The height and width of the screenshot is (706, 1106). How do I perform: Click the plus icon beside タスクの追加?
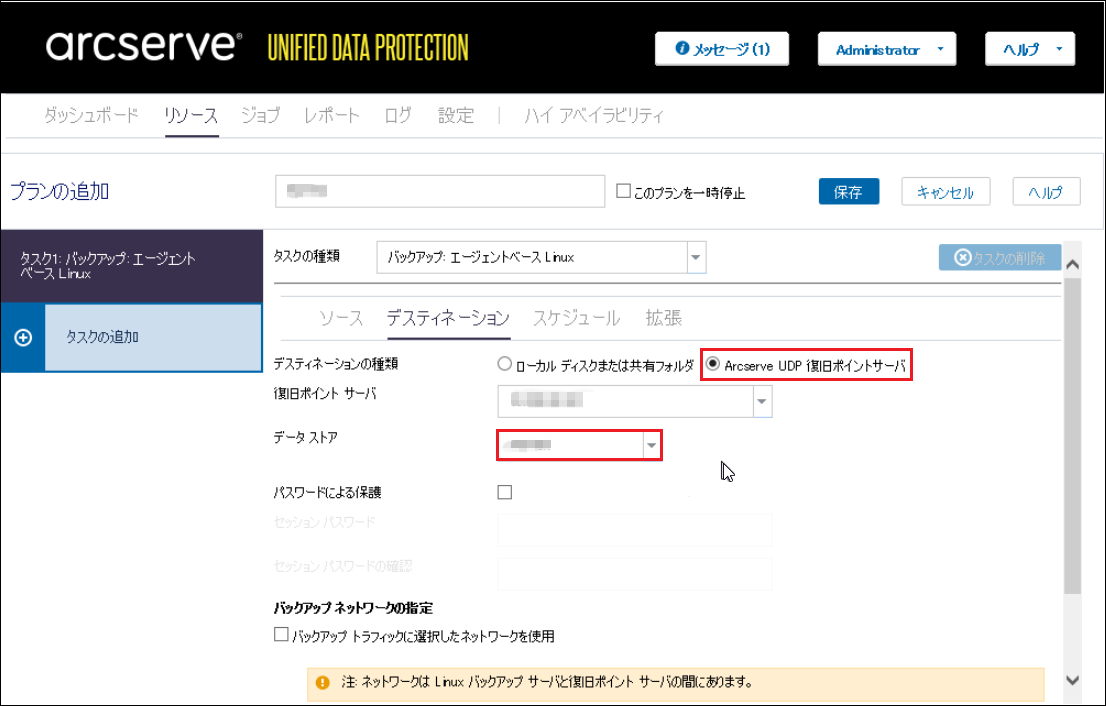tap(23, 338)
